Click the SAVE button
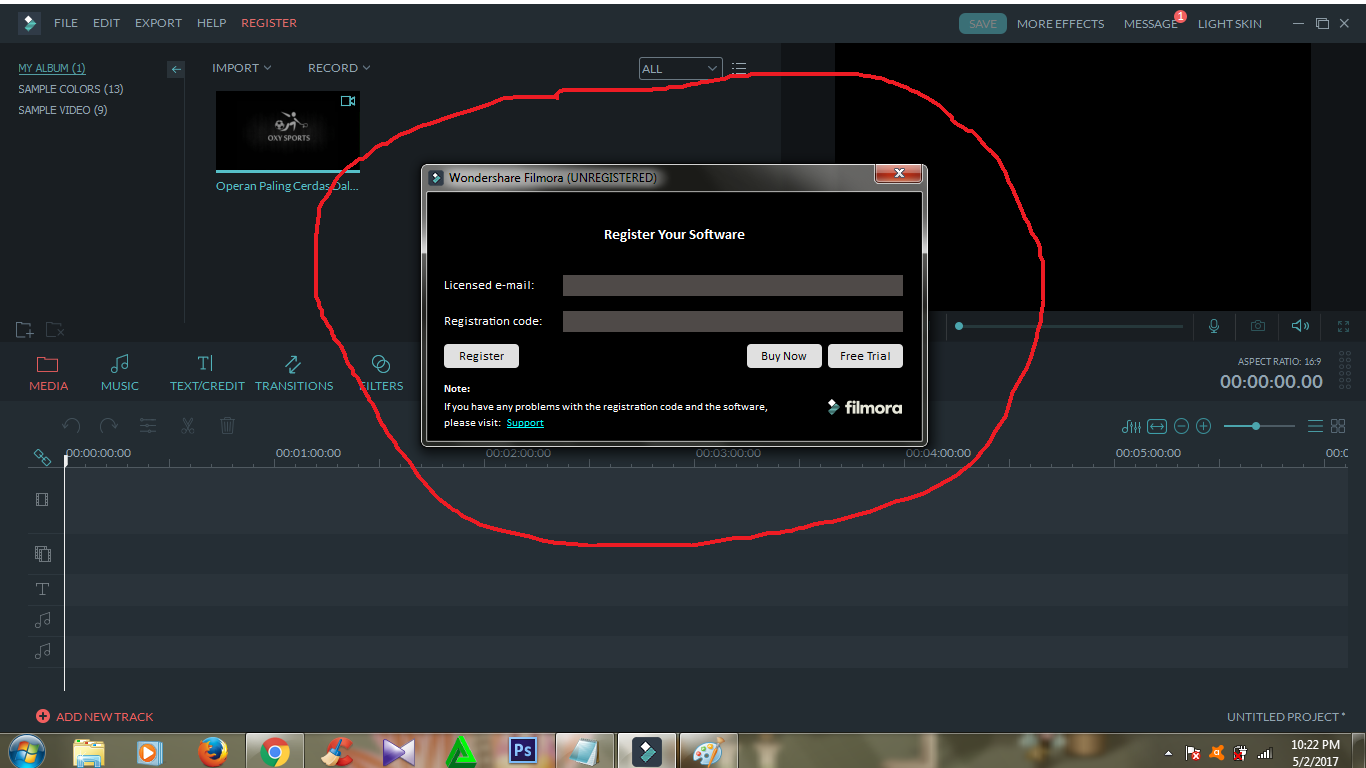 coord(983,24)
